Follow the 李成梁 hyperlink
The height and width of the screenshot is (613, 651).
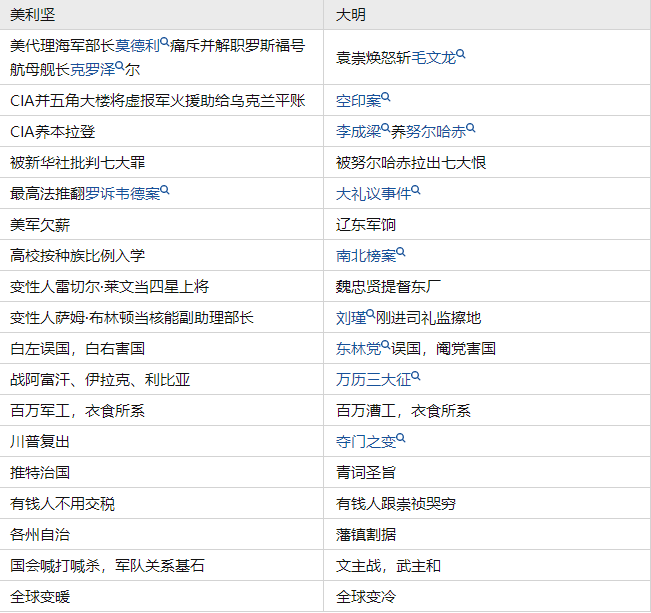(358, 131)
